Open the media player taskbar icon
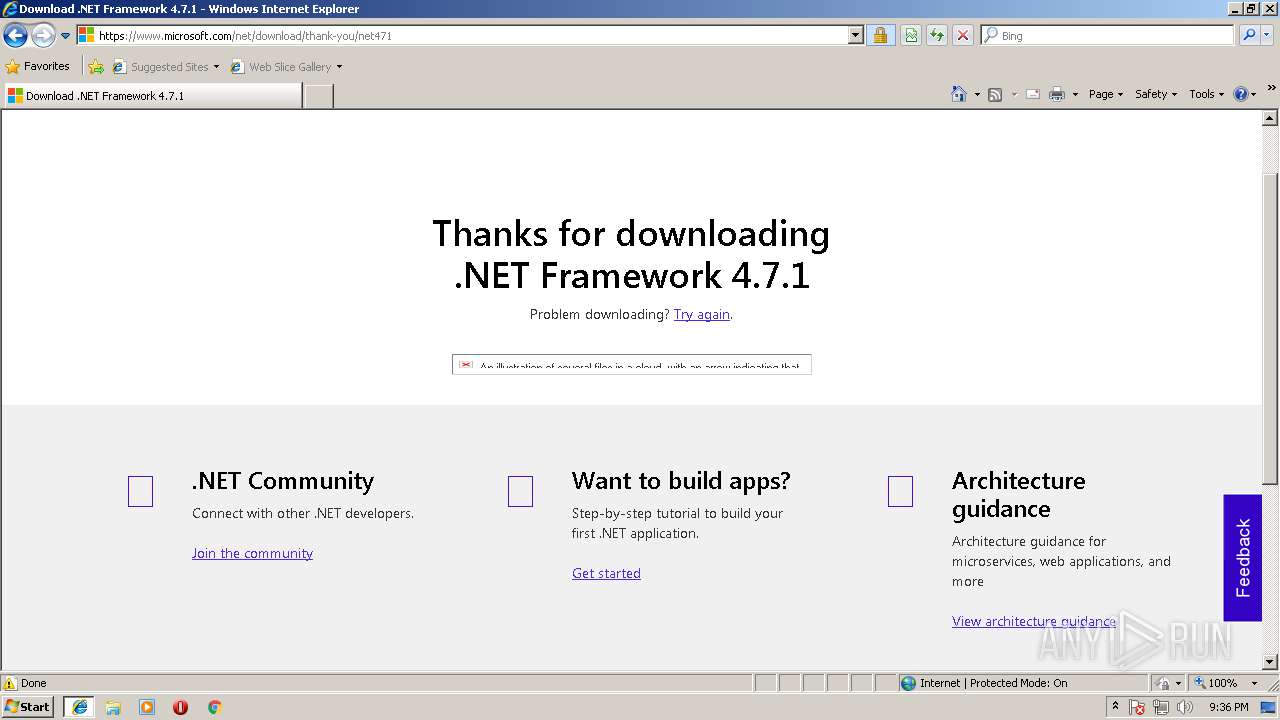Image resolution: width=1280 pixels, height=720 pixels. 147,707
